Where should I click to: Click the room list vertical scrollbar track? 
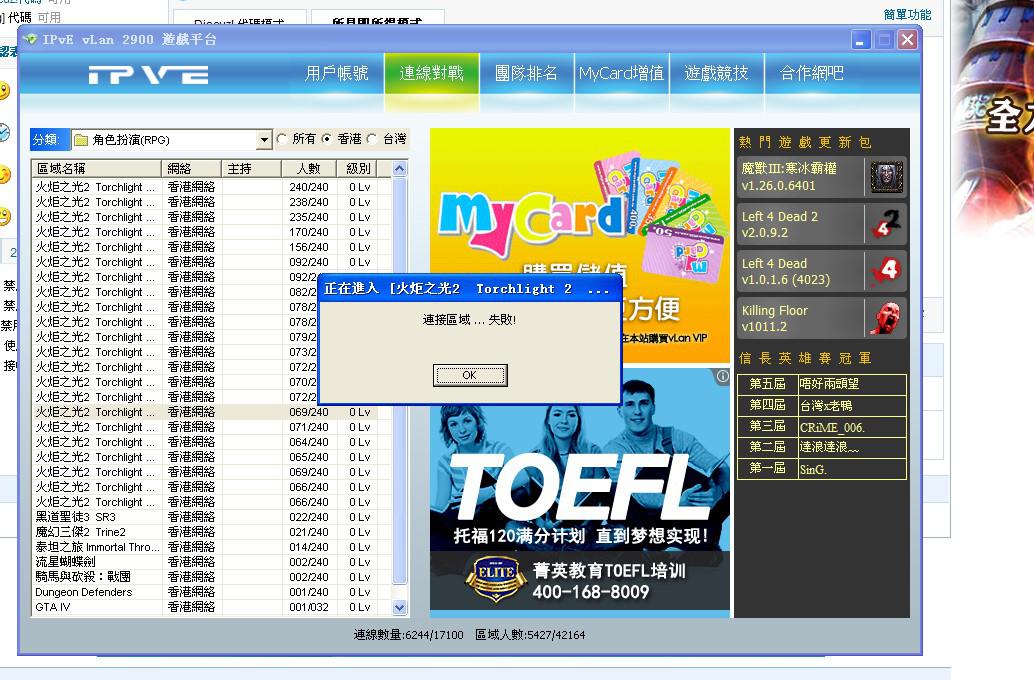point(399,389)
